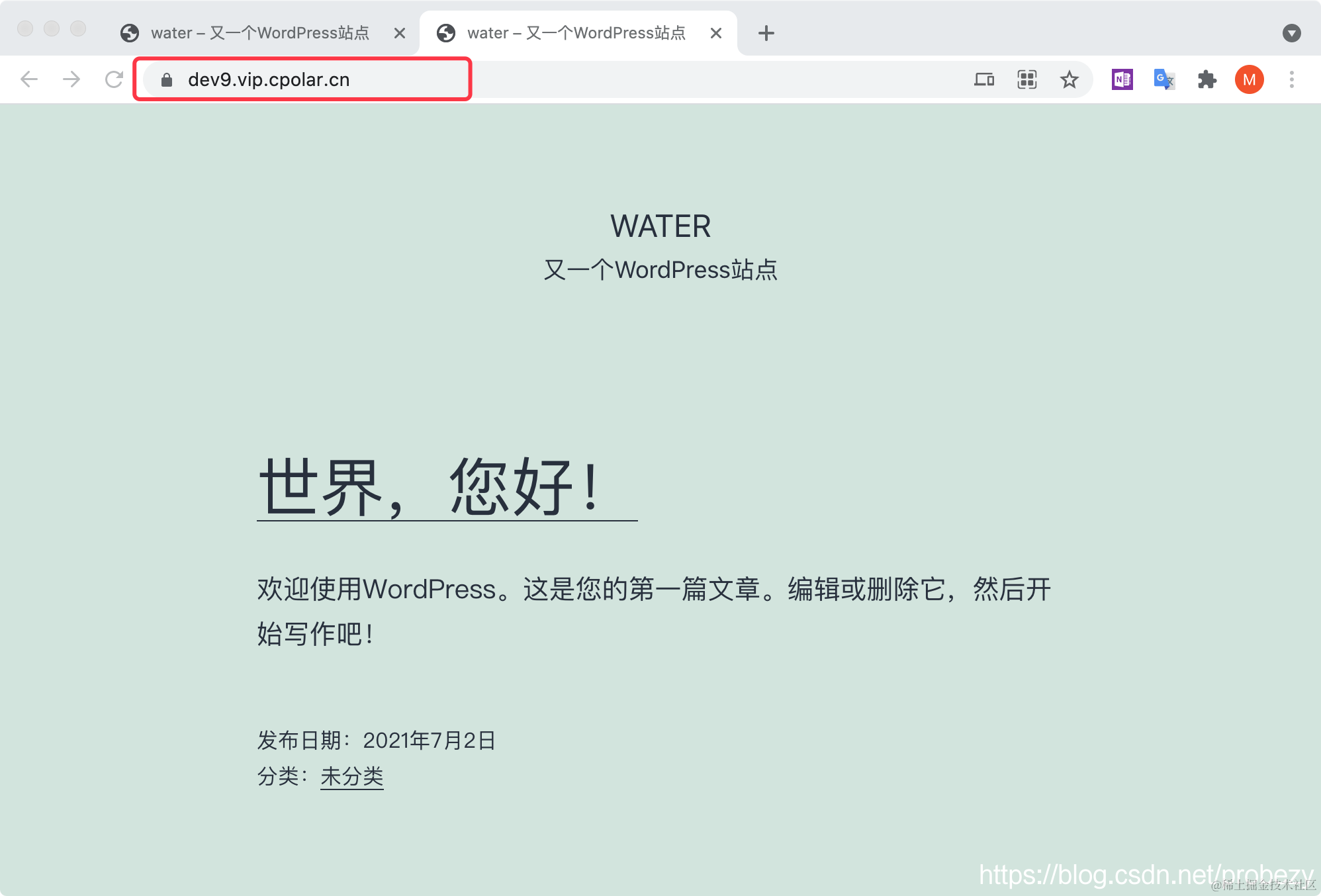Screen dimensions: 1321x896
Task: Reload the current page
Action: coord(114,79)
